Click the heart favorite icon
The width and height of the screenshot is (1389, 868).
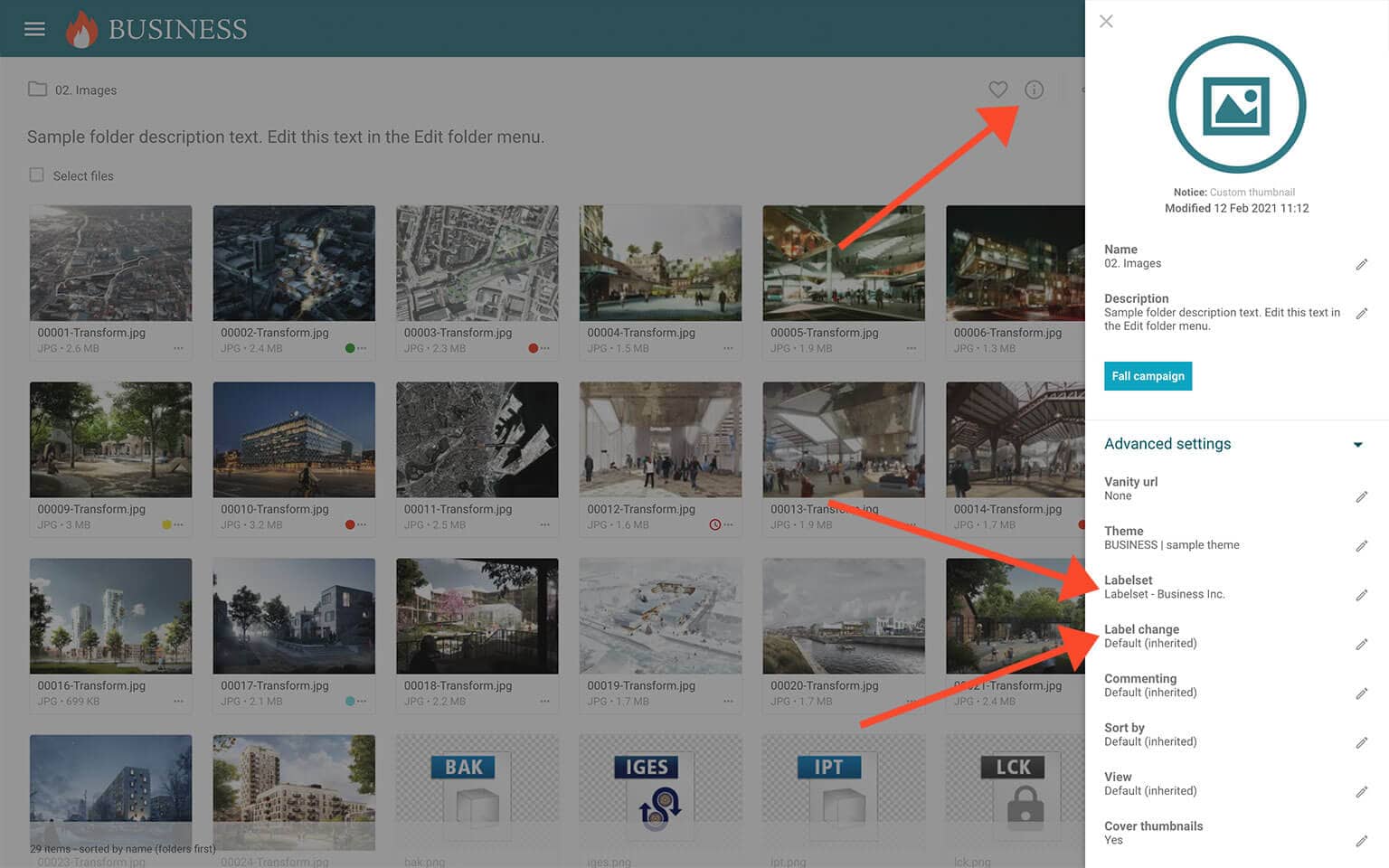pyautogui.click(x=997, y=90)
